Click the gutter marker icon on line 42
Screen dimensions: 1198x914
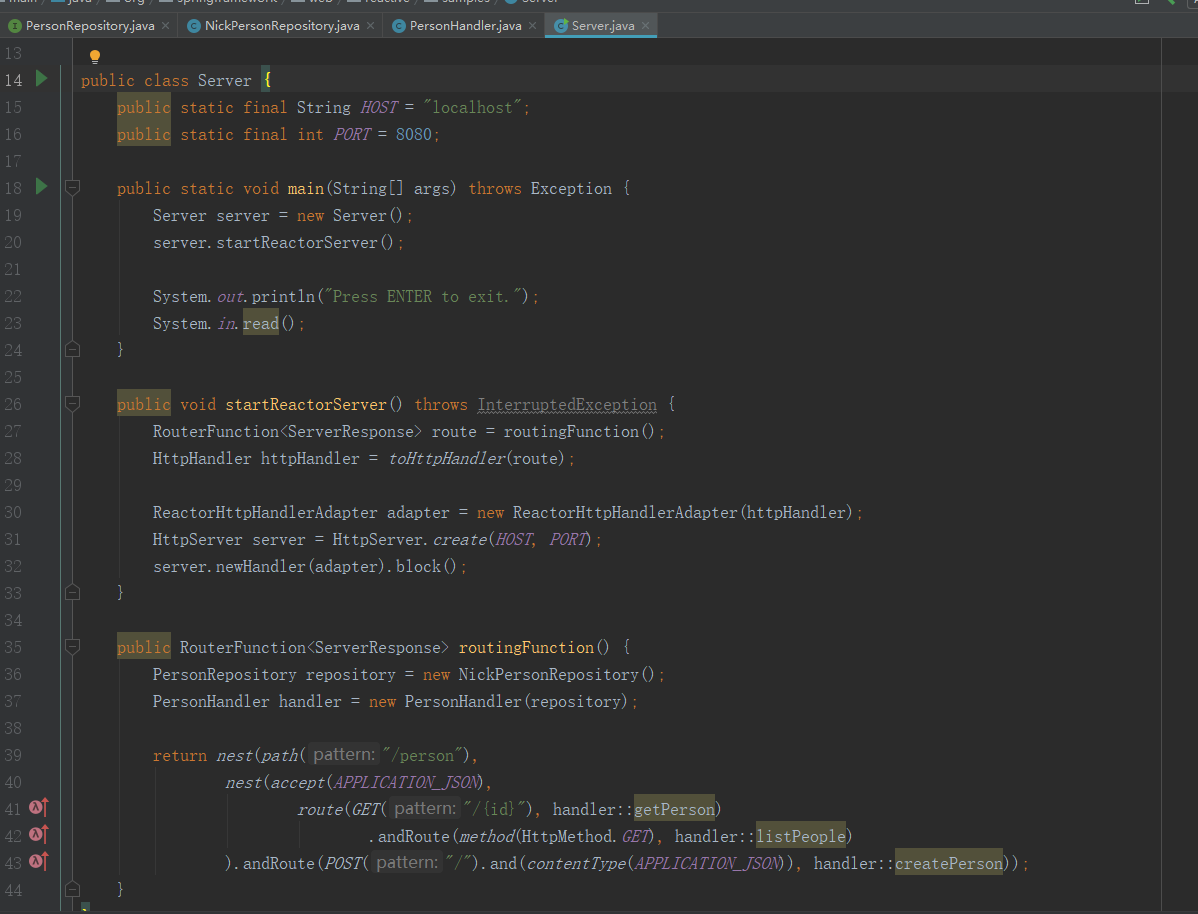38,835
